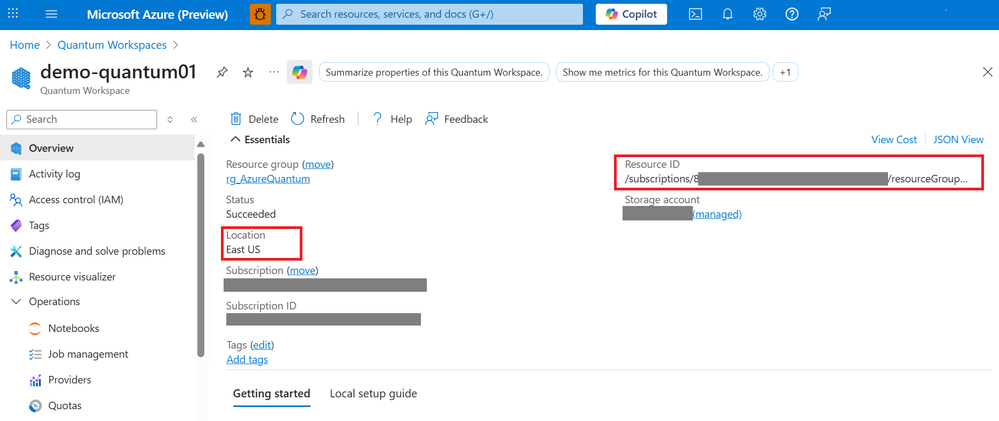This screenshot has width=999, height=421.
Task: Collapse the sidebar with the double chevron
Action: click(194, 119)
